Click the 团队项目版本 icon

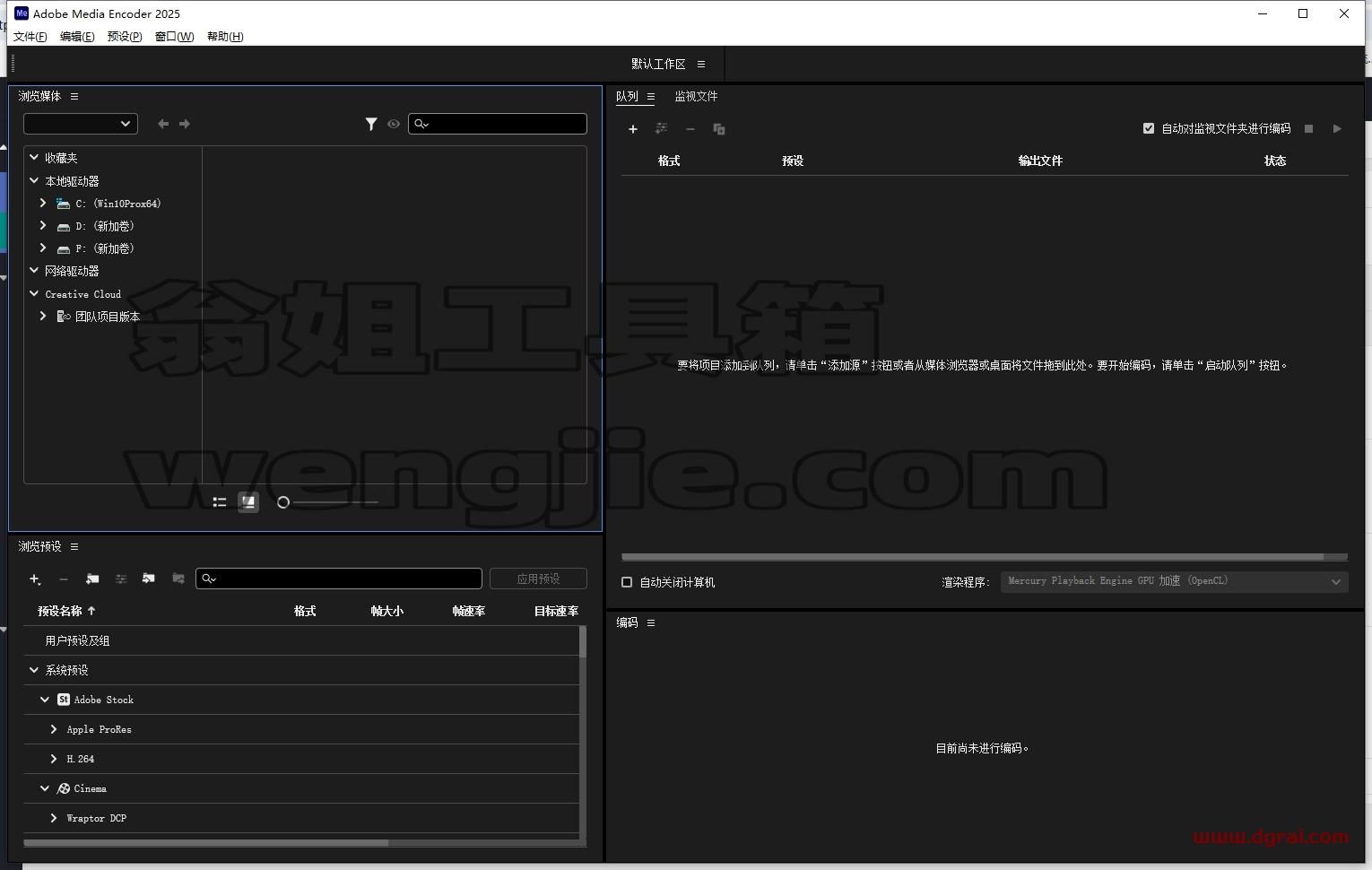64,317
